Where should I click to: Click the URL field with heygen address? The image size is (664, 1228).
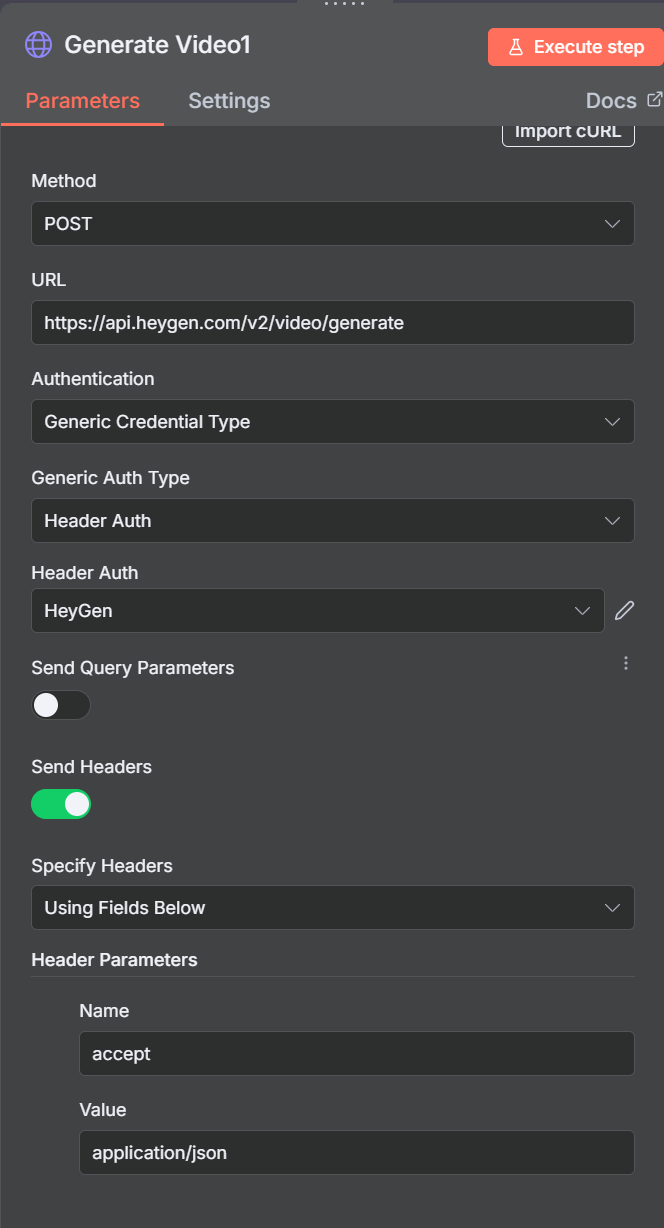click(333, 322)
